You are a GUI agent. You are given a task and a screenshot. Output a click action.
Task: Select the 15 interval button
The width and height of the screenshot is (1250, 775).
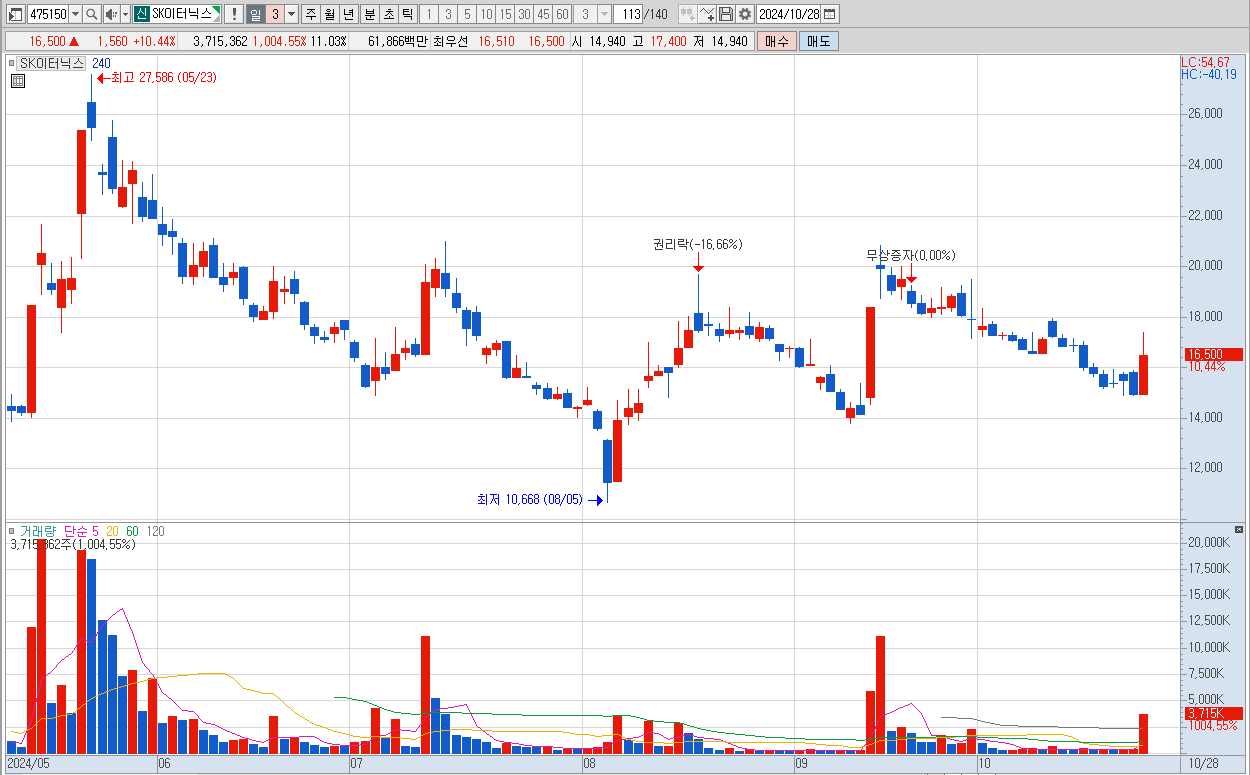[505, 14]
